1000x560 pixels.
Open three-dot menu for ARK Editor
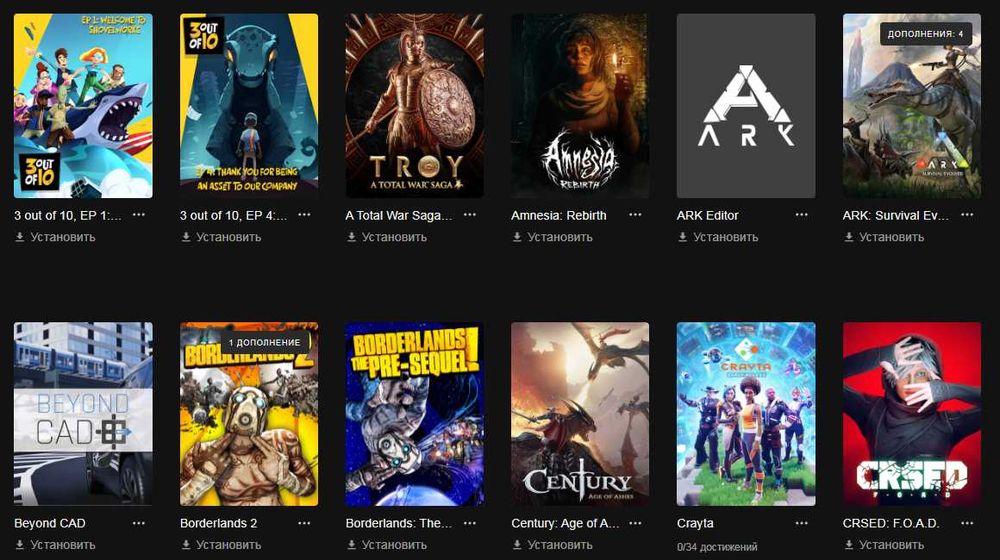[x=801, y=215]
